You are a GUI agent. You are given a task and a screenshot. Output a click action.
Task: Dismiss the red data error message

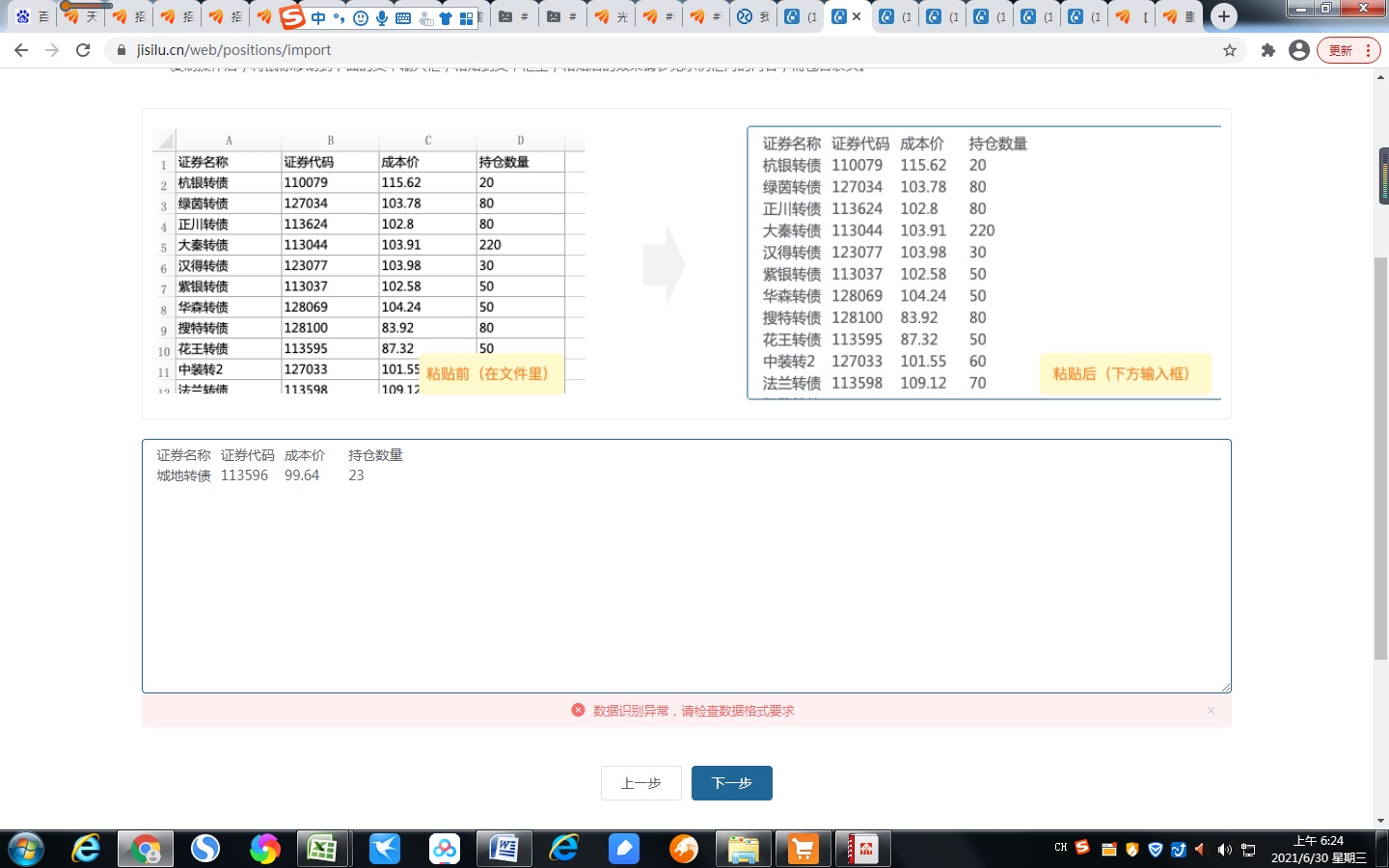[1211, 711]
